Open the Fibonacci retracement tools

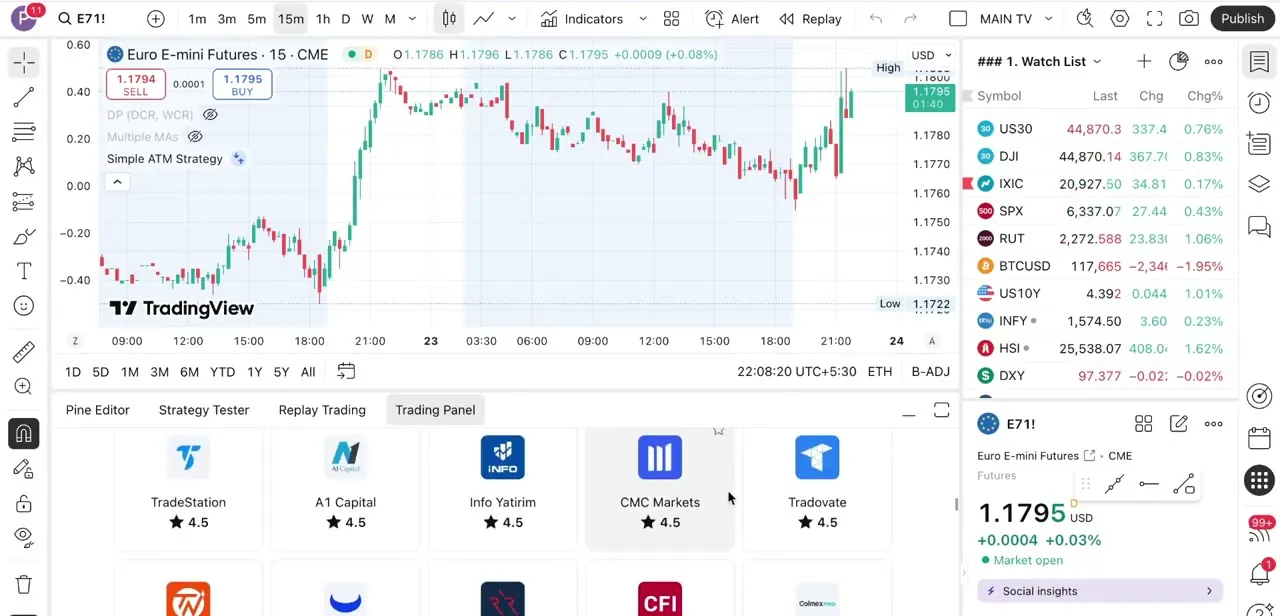coord(24,132)
